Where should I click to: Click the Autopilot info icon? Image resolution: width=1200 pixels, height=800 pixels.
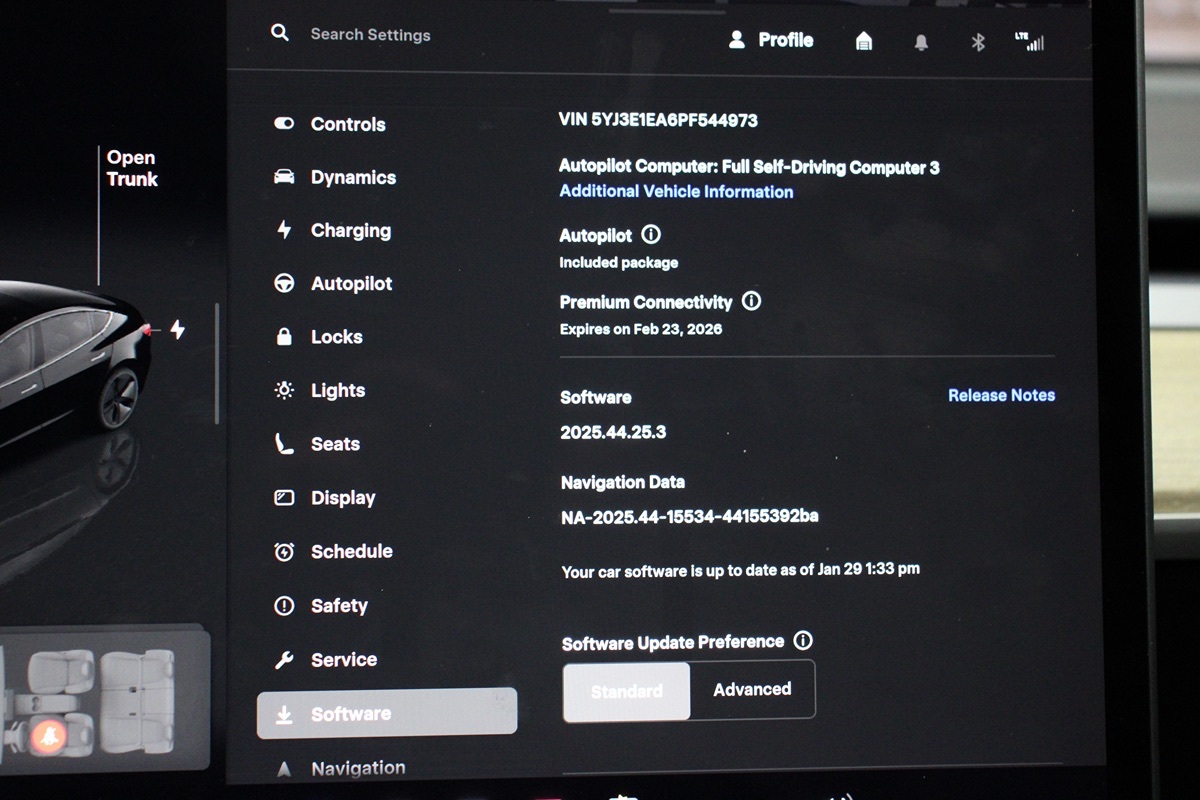[x=651, y=235]
